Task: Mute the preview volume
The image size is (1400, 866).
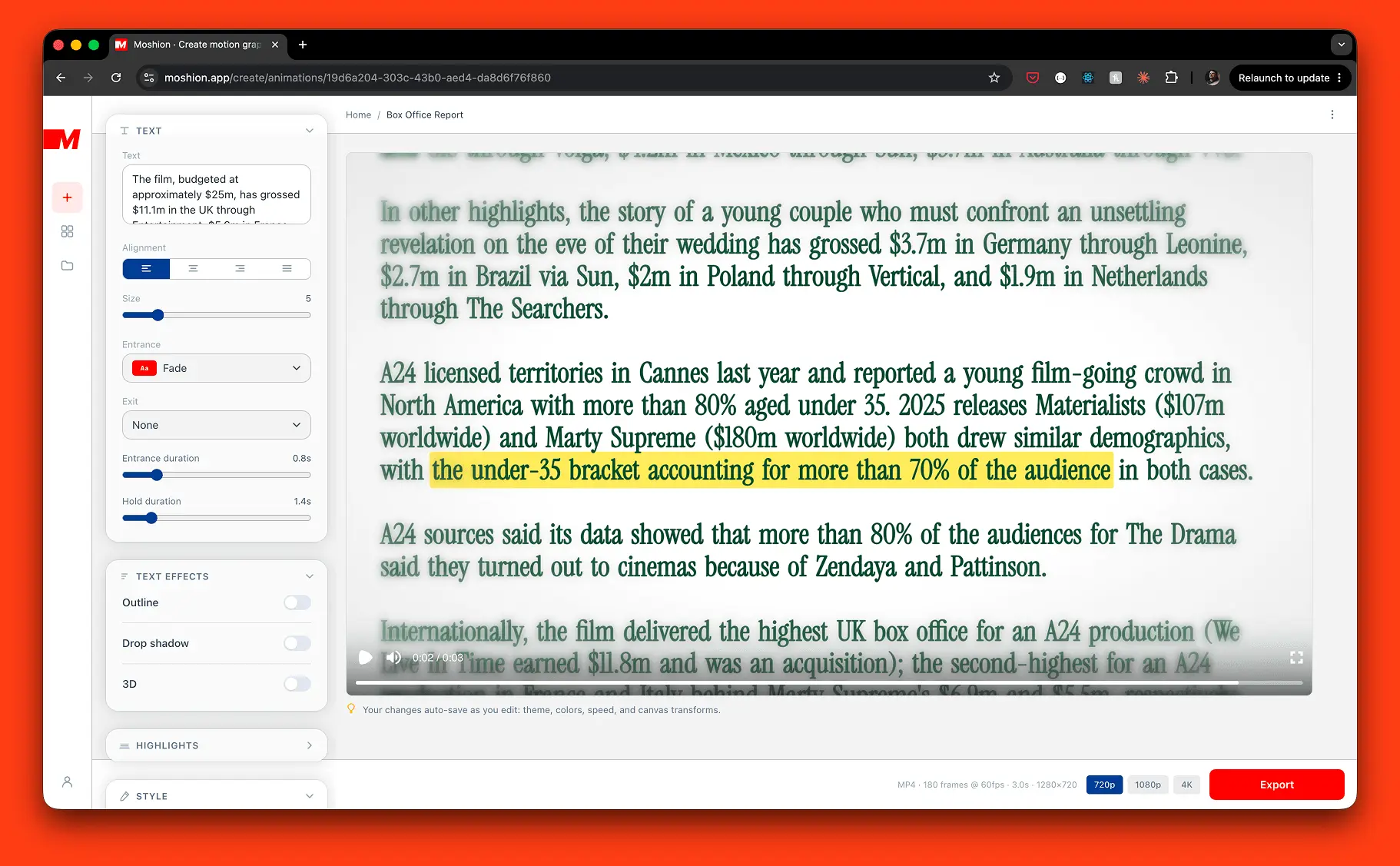Action: [x=393, y=658]
